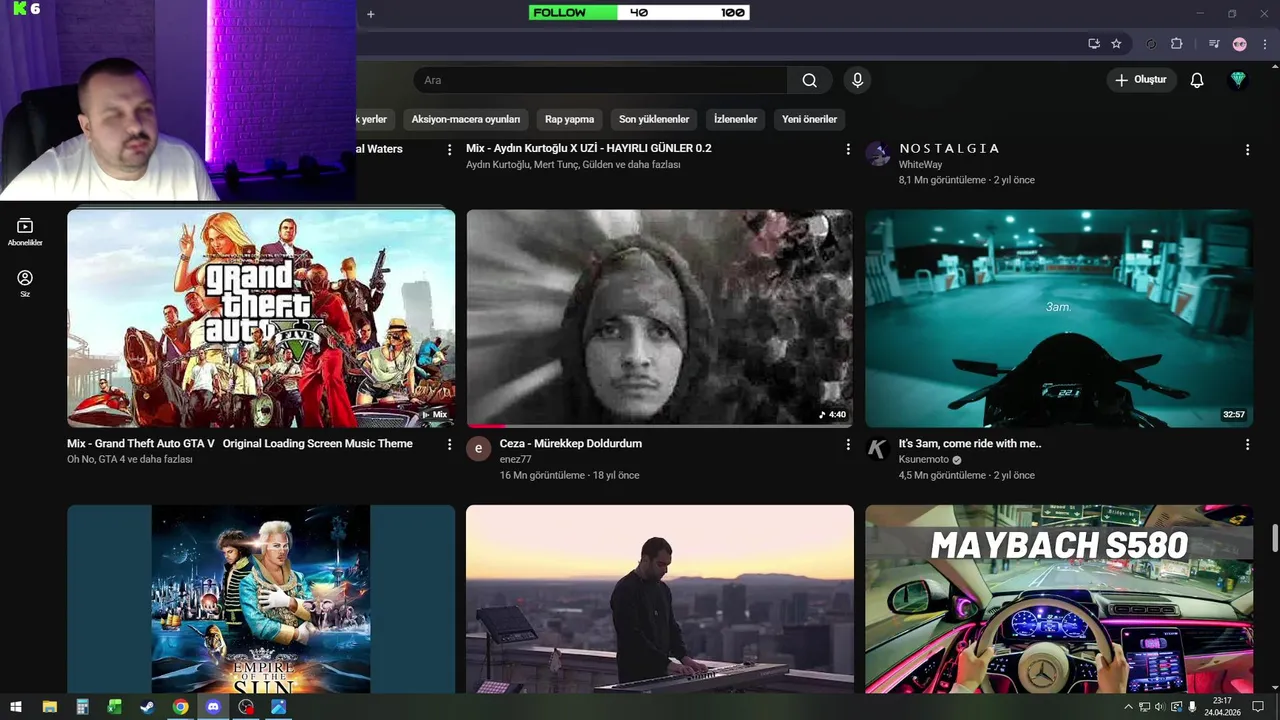Click the YouTube search magnifier button
The width and height of the screenshot is (1280, 720).
click(809, 80)
